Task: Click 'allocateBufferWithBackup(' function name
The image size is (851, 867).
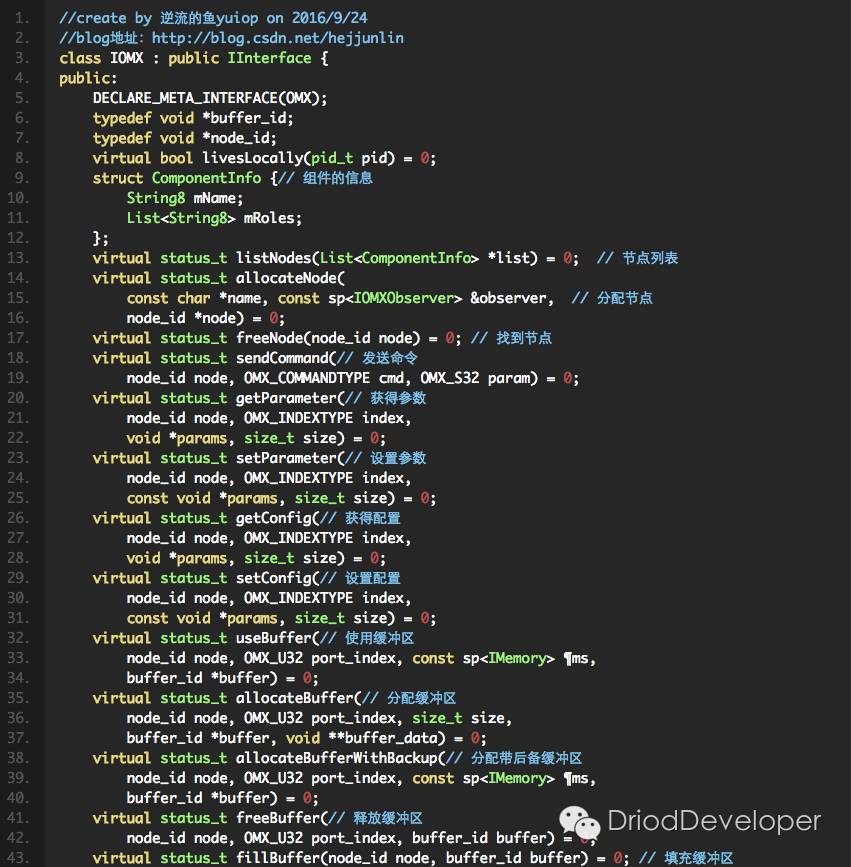Action: pyautogui.click(x=341, y=758)
